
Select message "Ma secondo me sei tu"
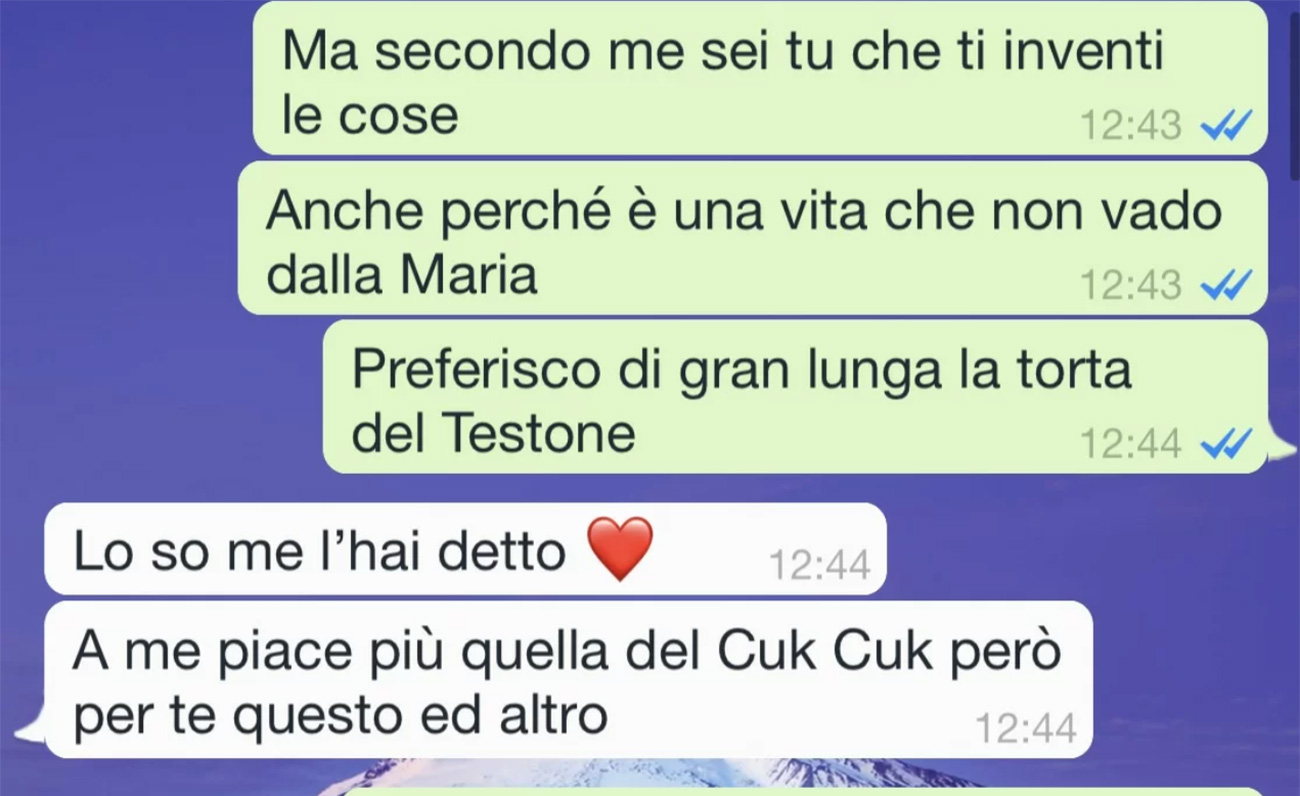click(x=760, y=78)
